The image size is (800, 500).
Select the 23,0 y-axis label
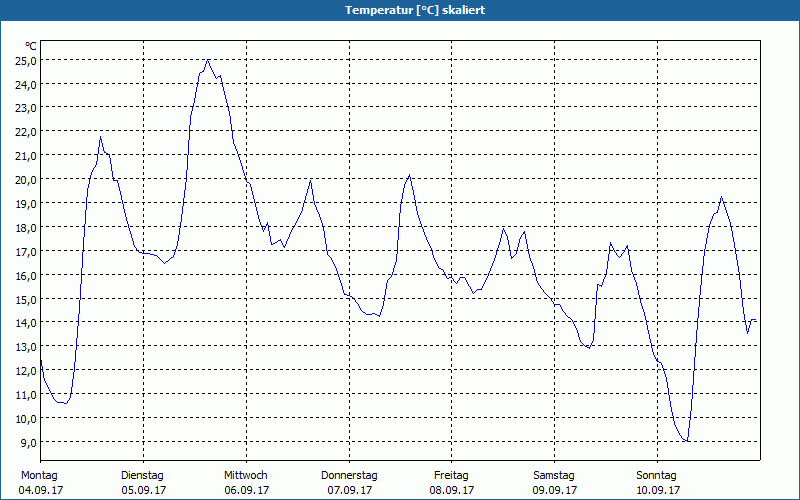26,108
